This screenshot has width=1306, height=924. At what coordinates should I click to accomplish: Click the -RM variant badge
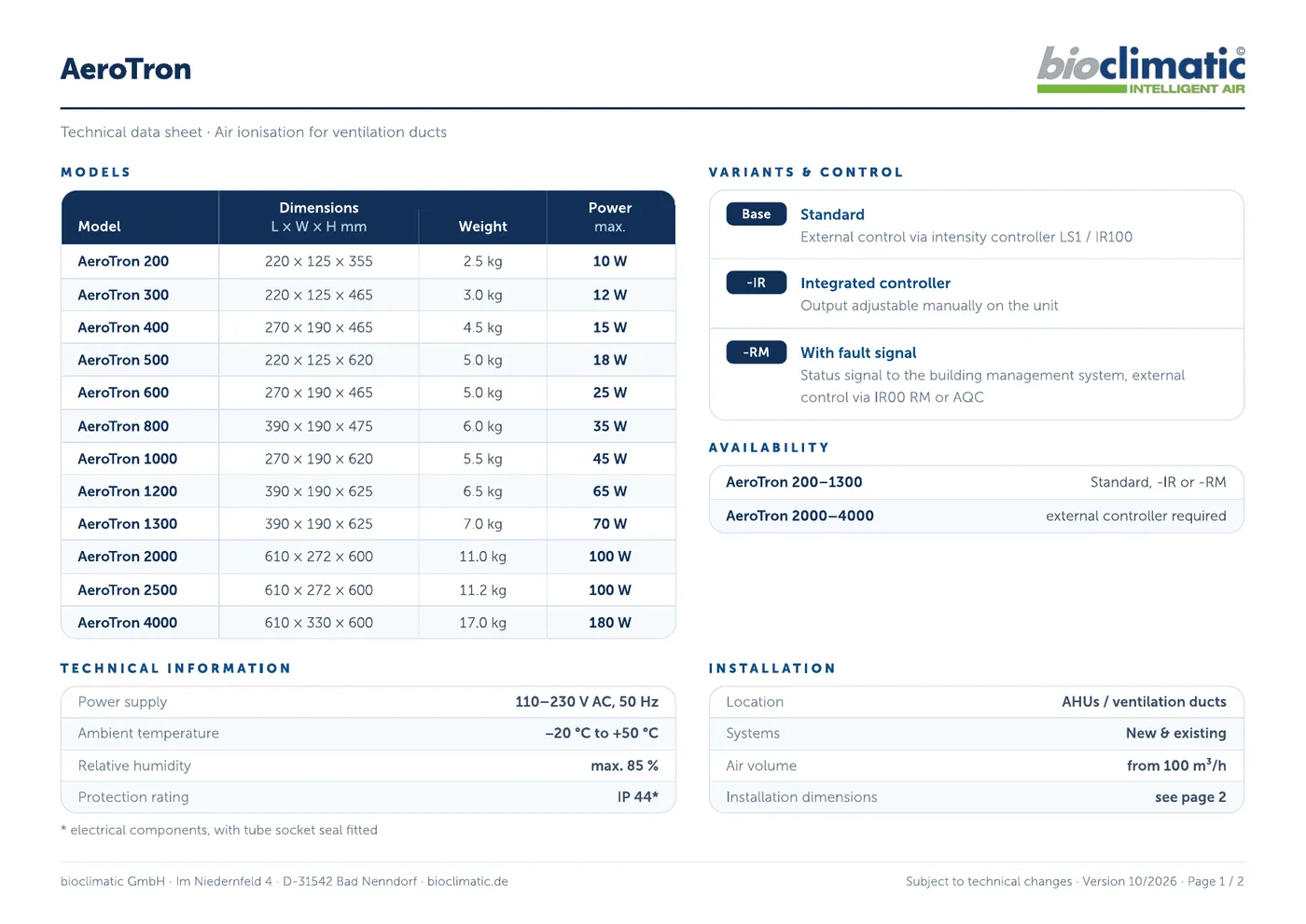click(x=757, y=352)
